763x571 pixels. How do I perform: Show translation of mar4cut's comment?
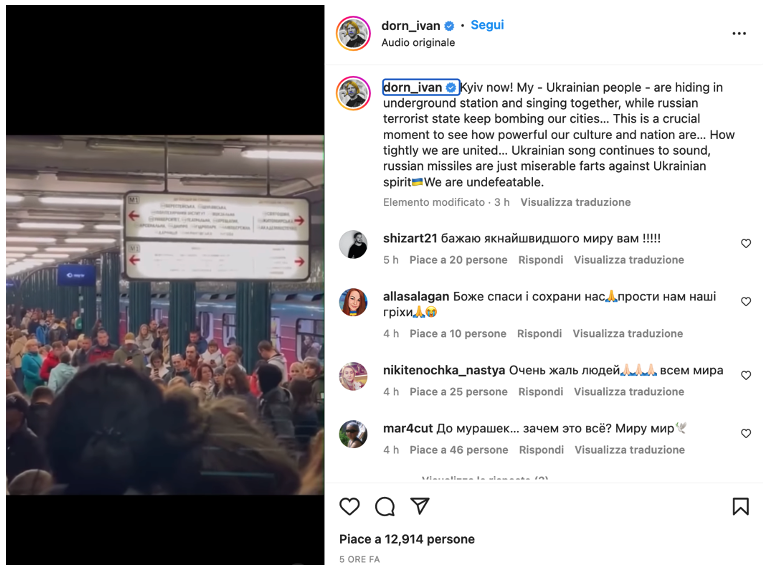point(630,450)
